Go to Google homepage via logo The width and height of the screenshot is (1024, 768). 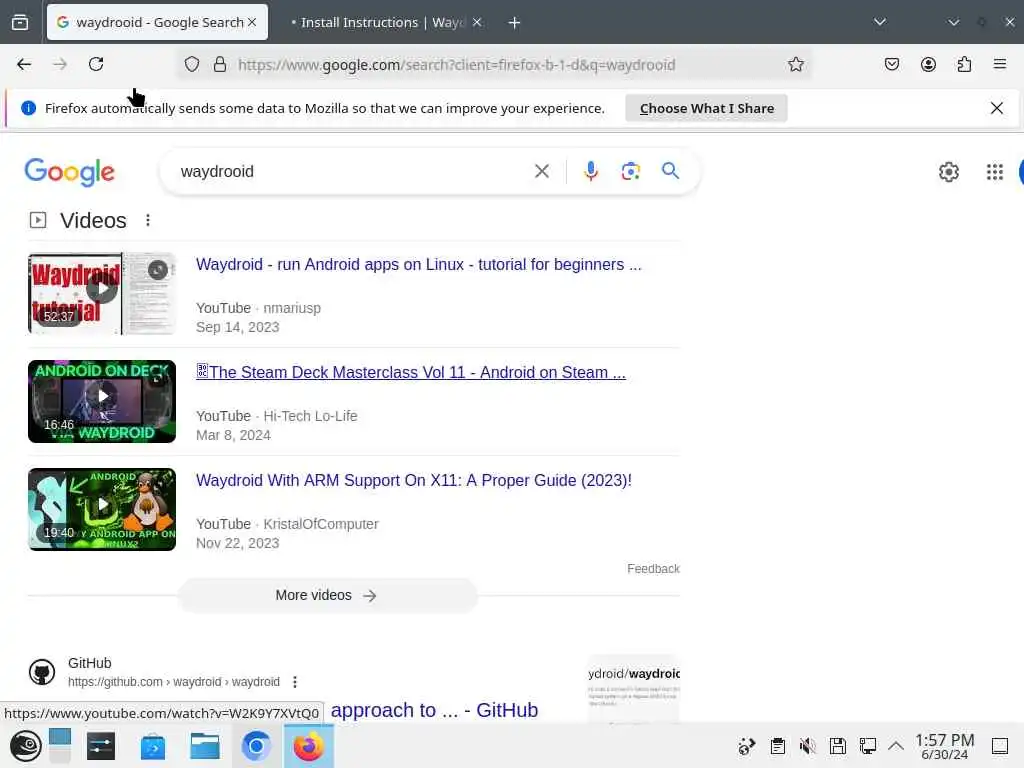pyautogui.click(x=69, y=172)
